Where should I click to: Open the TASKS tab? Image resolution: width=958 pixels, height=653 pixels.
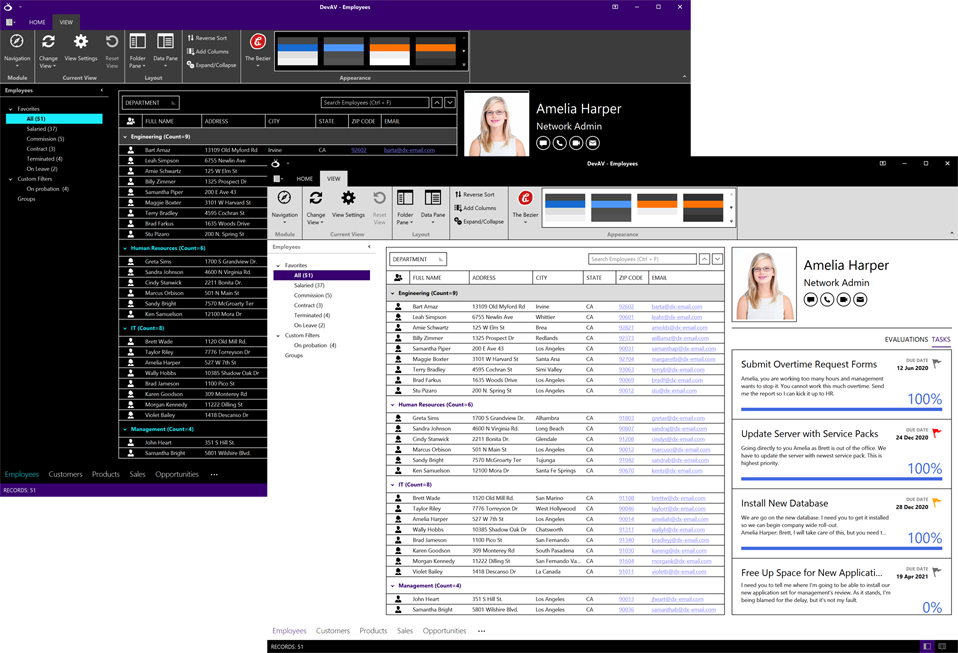point(941,339)
